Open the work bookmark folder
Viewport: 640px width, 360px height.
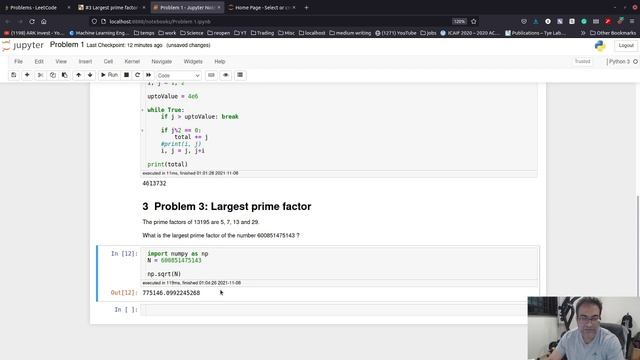click(167, 33)
